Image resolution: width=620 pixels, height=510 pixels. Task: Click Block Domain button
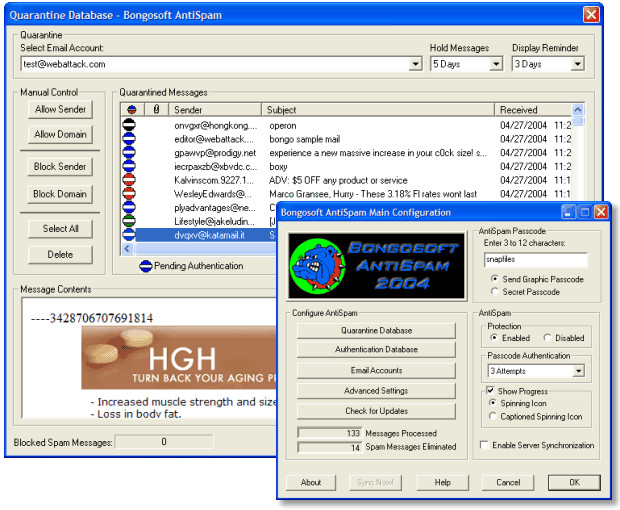pyautogui.click(x=60, y=194)
